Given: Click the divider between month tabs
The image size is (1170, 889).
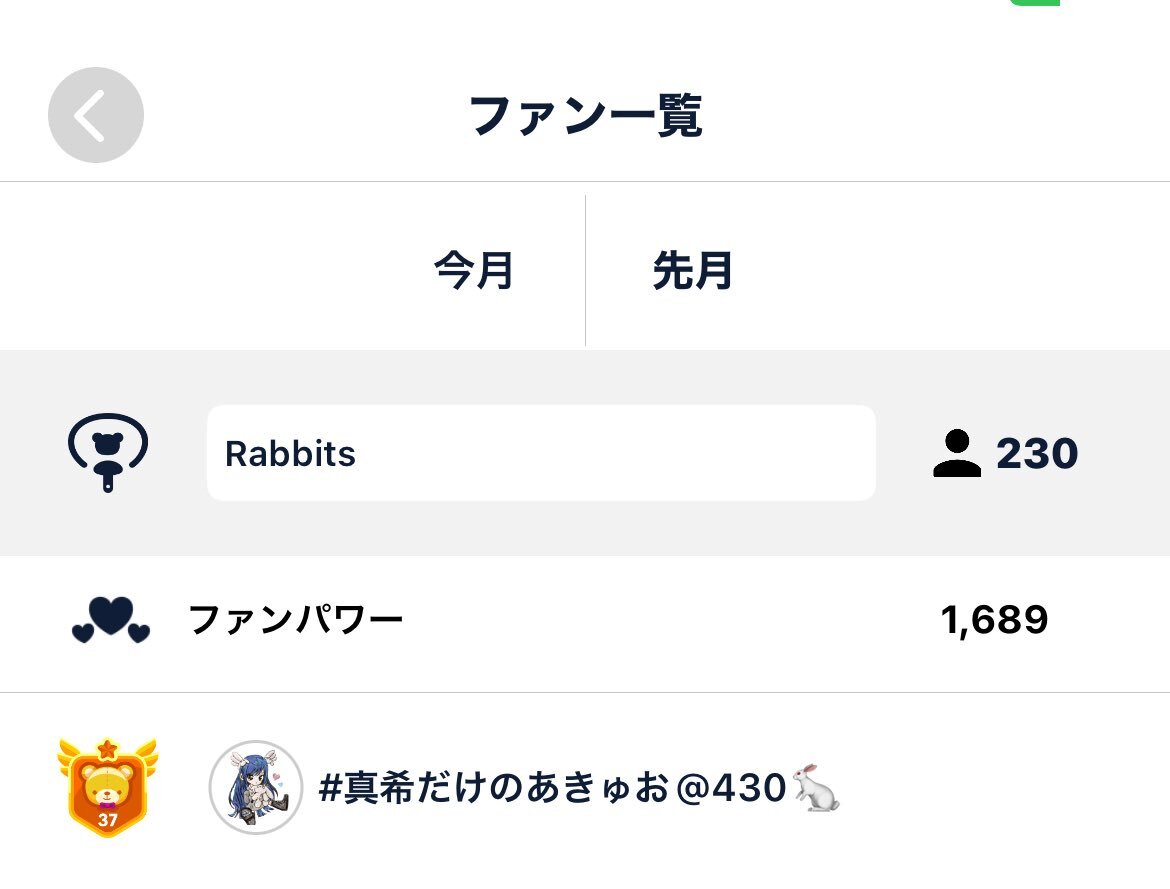Looking at the screenshot, I should pyautogui.click(x=586, y=270).
